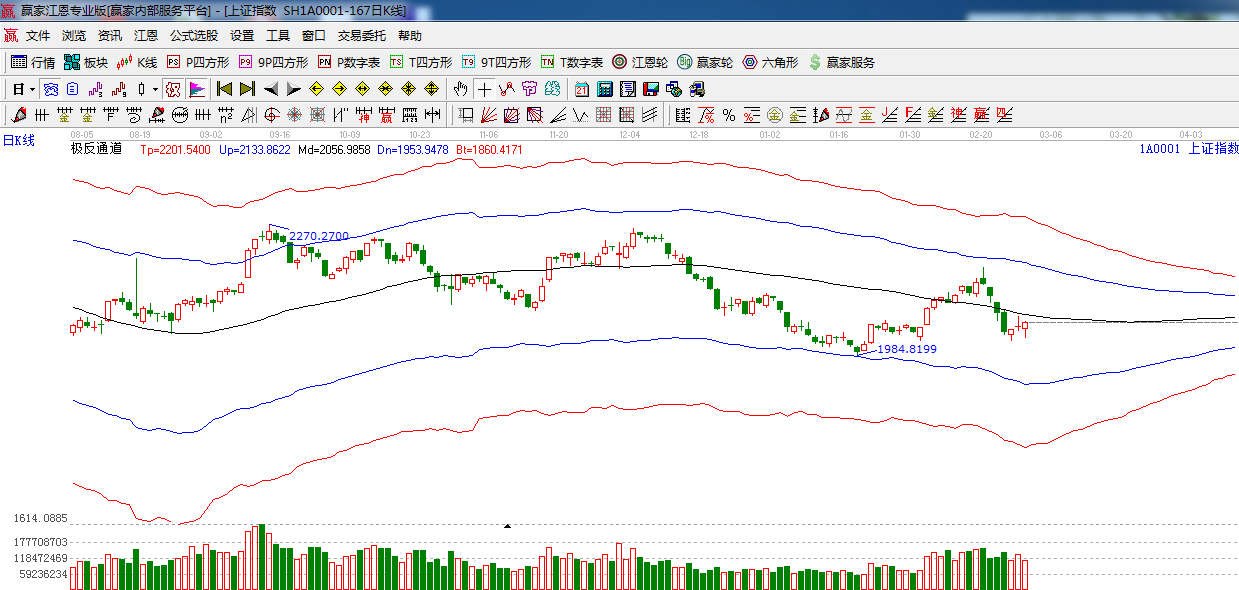Open the 文件 menu
Image resolution: width=1239 pixels, height=590 pixels.
click(38, 35)
